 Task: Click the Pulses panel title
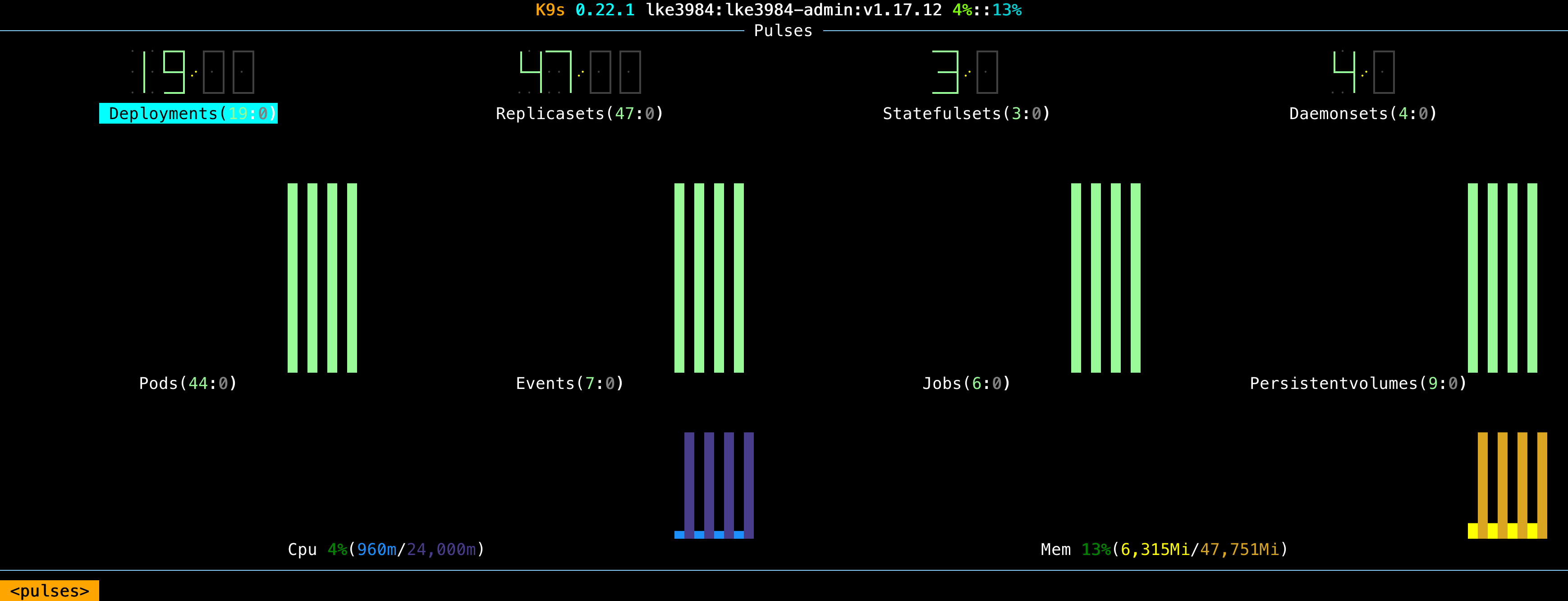[x=784, y=30]
